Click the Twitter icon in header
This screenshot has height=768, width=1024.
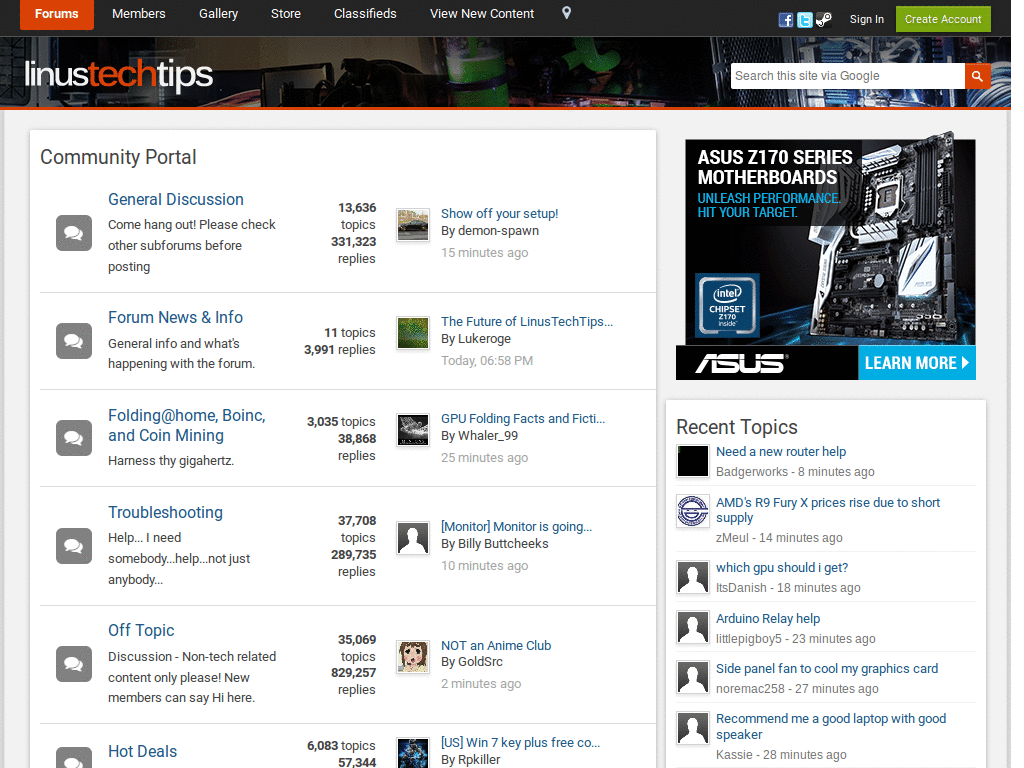(805, 20)
